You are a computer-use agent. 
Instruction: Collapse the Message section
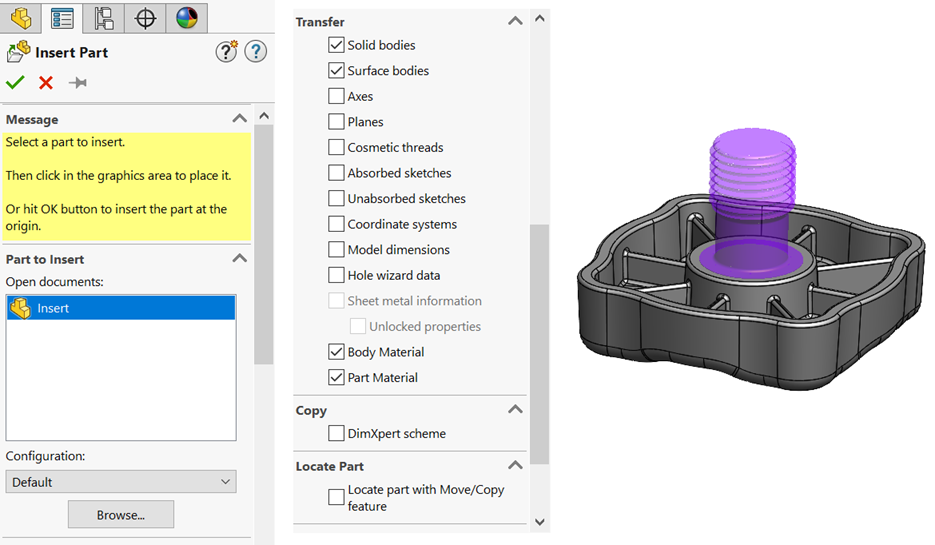(240, 119)
